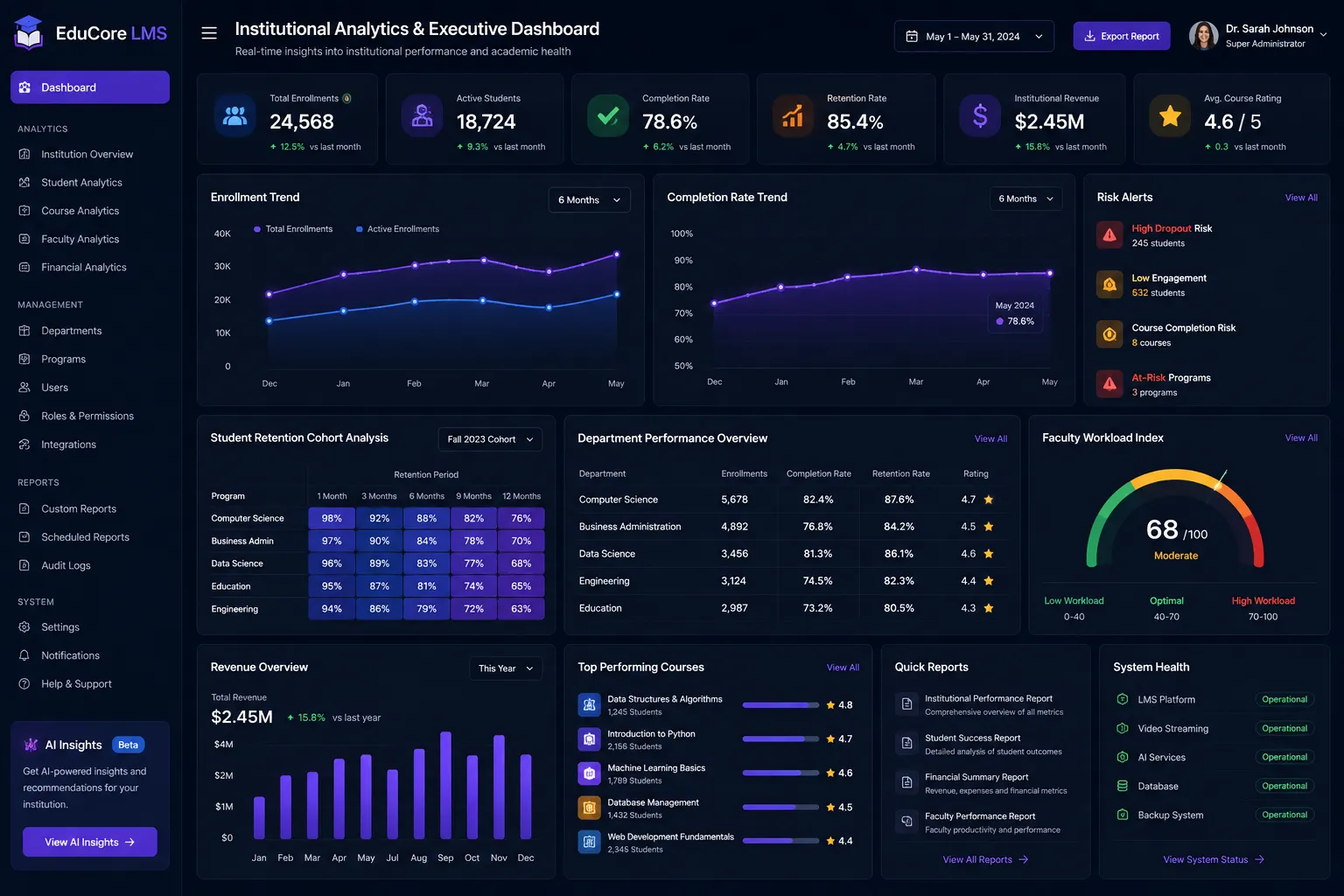Toggle the Active Enrollments legend series
Viewport: 1344px width, 896px height.
(x=397, y=229)
